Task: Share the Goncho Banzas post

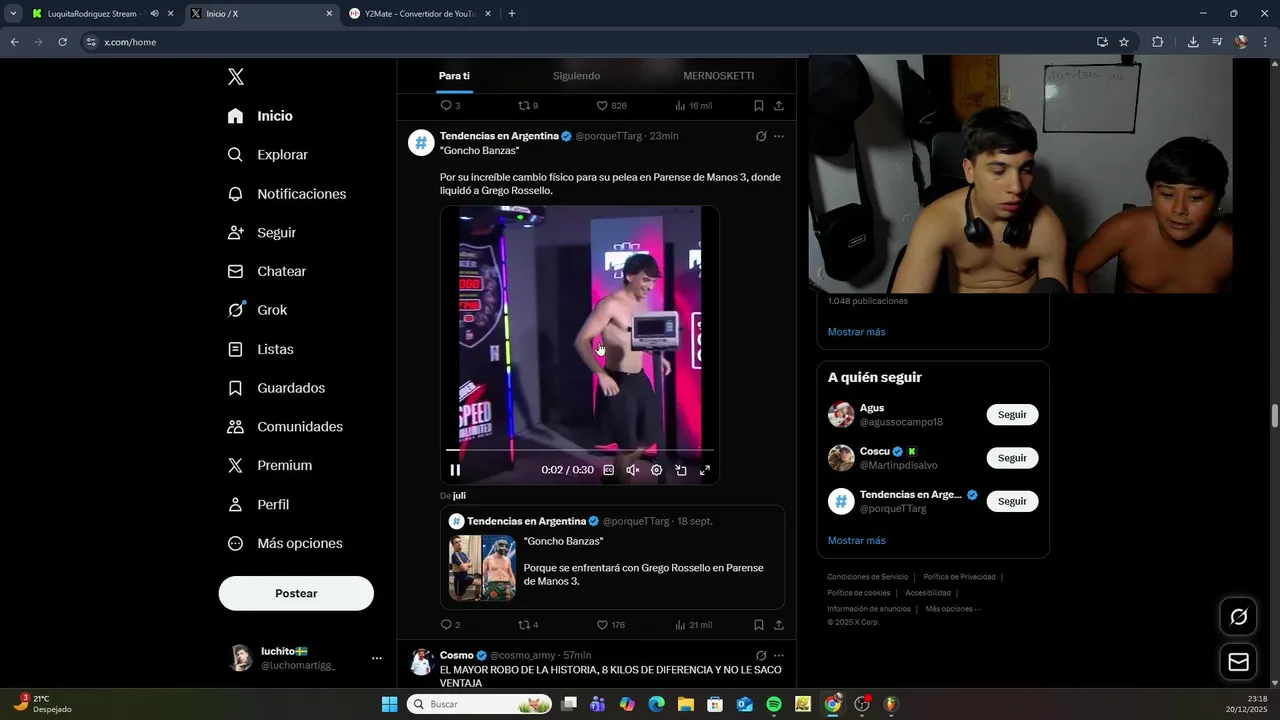Action: [779, 625]
